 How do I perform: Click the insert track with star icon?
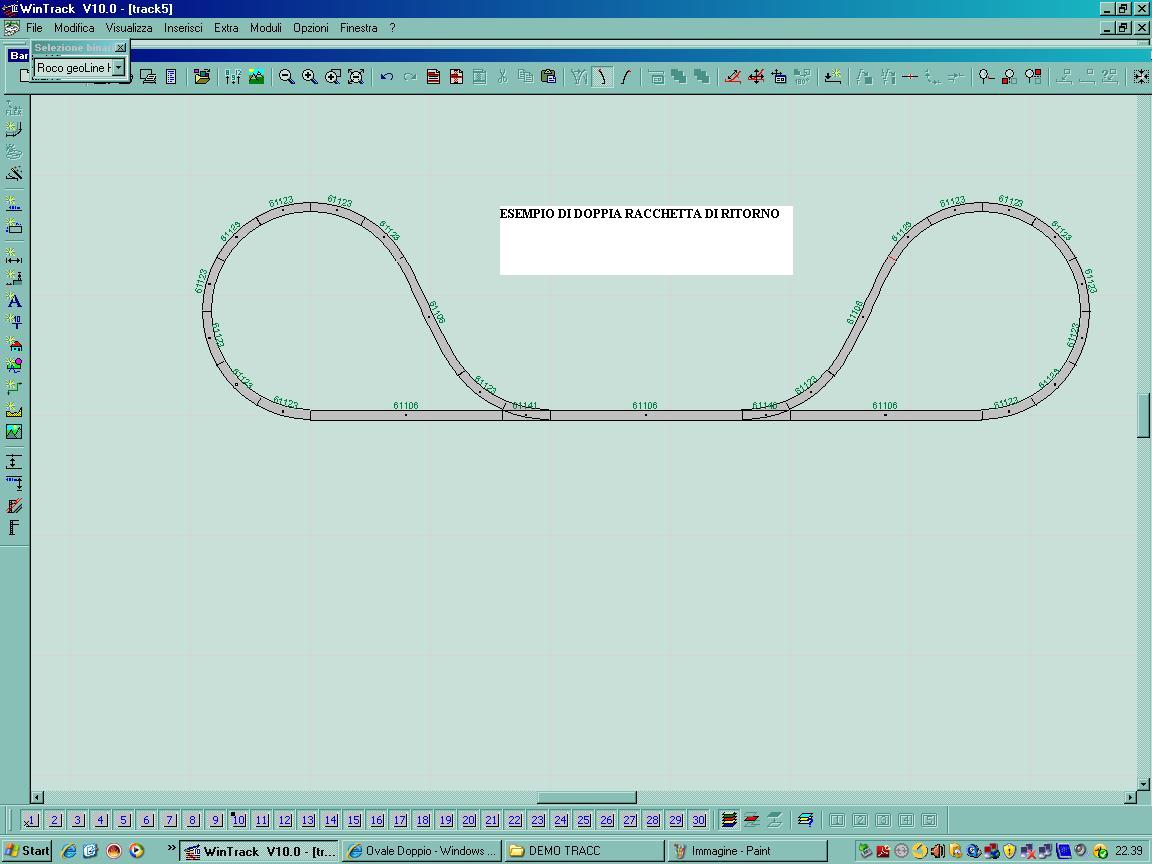832,76
